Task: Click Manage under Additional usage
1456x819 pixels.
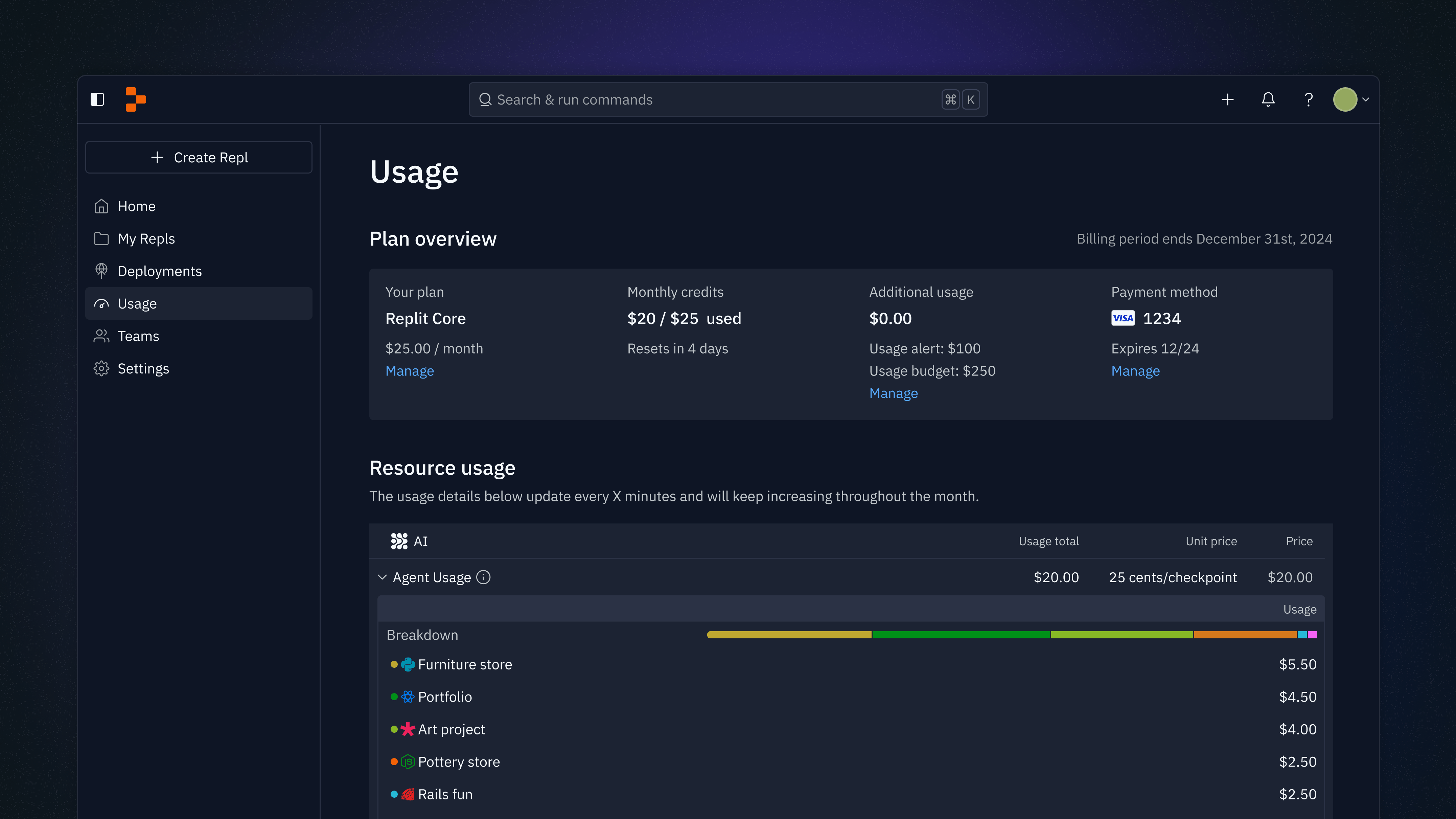Action: pyautogui.click(x=893, y=393)
